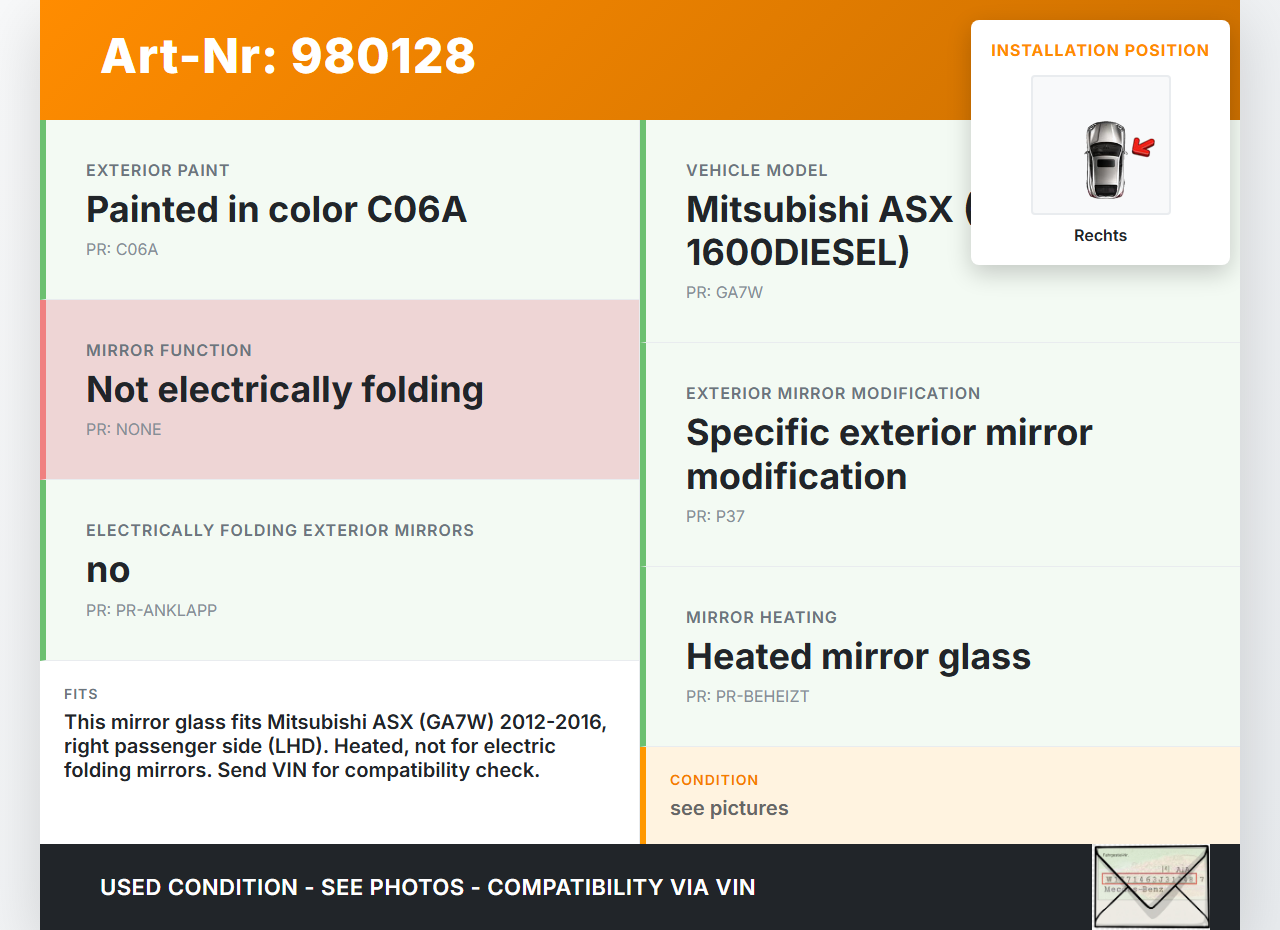Click the PR: GA7W code text
This screenshot has width=1280, height=930.
pyautogui.click(x=724, y=293)
